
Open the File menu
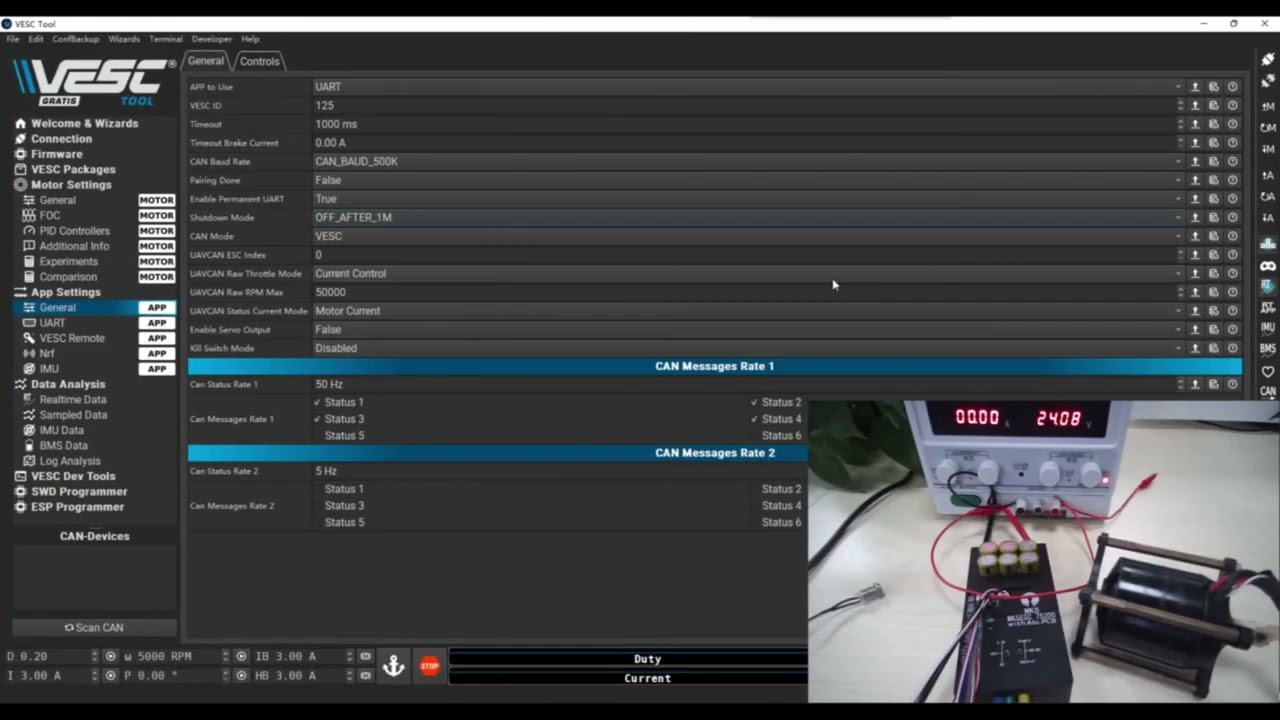click(13, 39)
